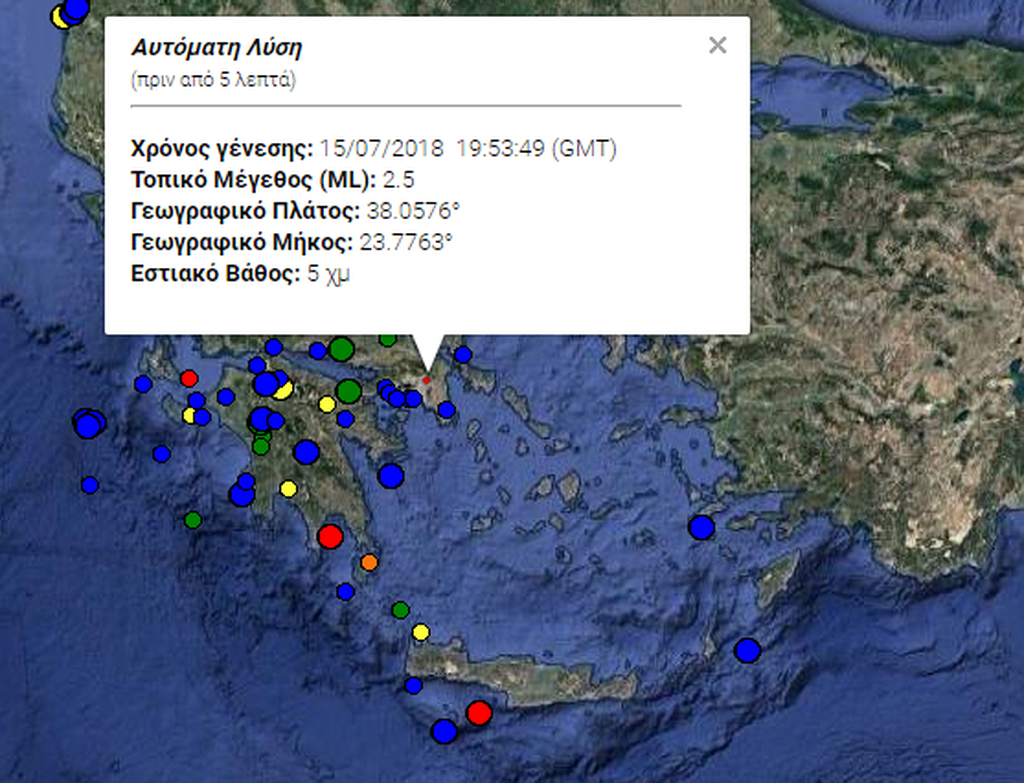Click the small red marker near the Ionian islands
1024x783 pixels.
click(189, 378)
